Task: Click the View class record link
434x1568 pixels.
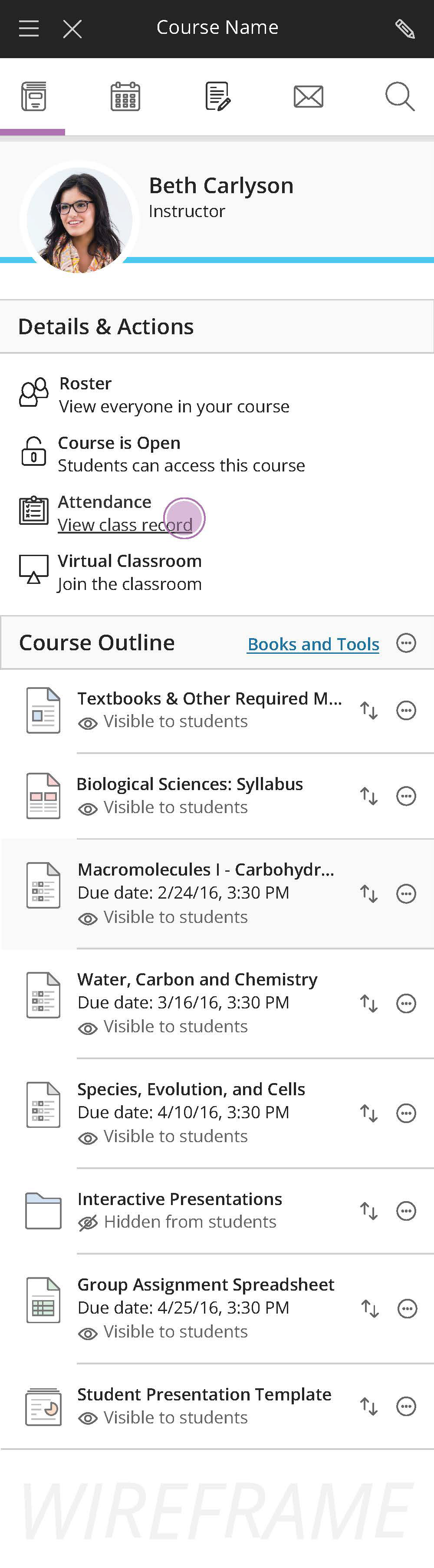Action: pos(125,524)
